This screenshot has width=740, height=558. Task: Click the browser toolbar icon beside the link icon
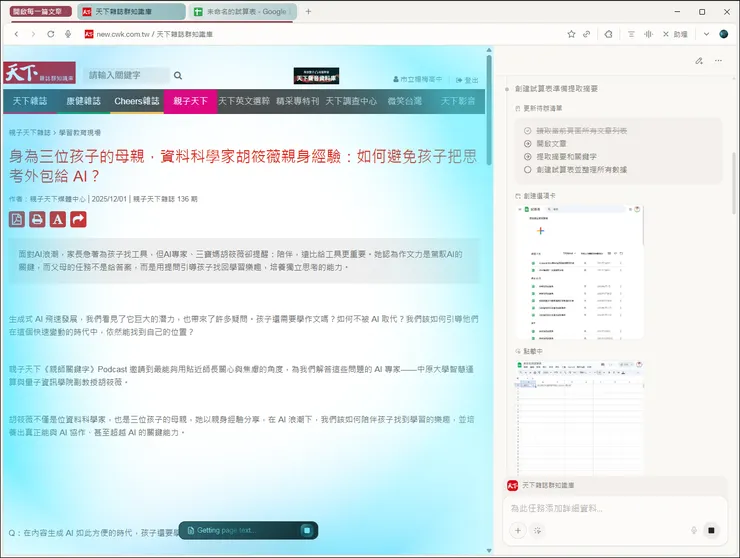click(x=609, y=34)
